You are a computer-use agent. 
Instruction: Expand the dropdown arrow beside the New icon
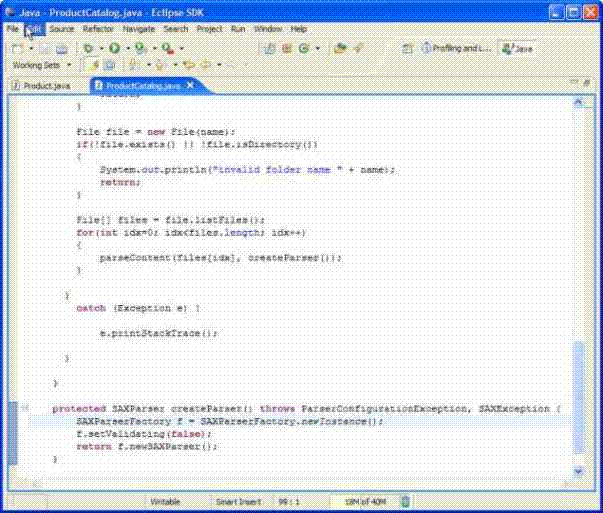tap(31, 48)
